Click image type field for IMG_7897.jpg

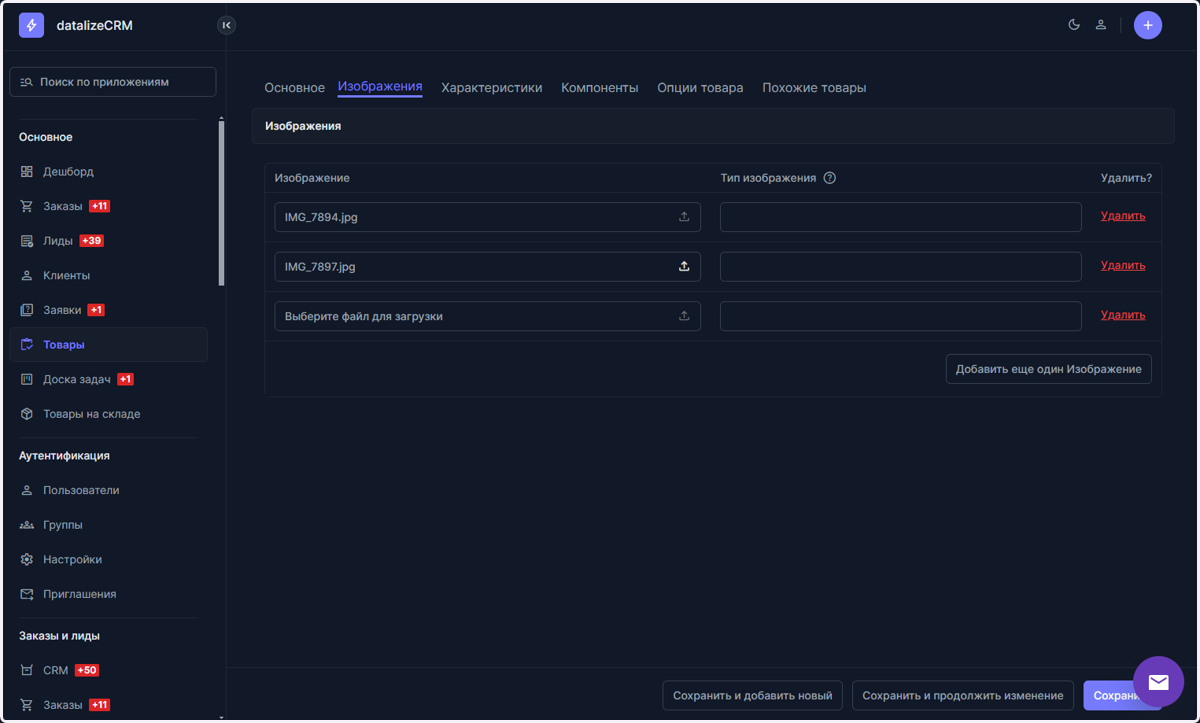tap(901, 266)
